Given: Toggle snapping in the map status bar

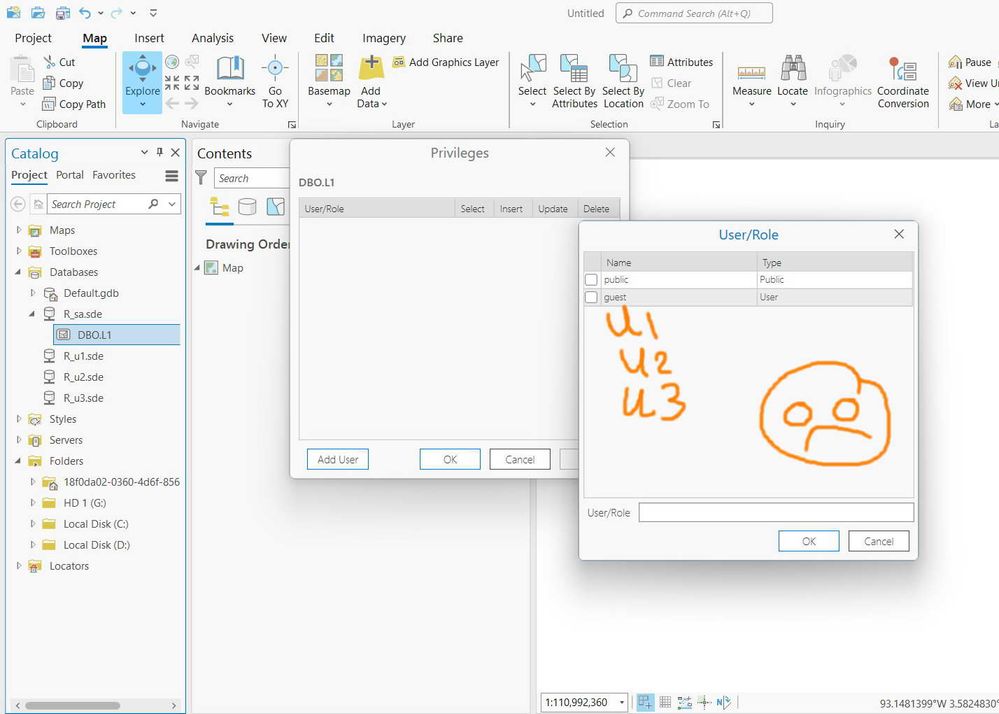Looking at the screenshot, I should [645, 702].
